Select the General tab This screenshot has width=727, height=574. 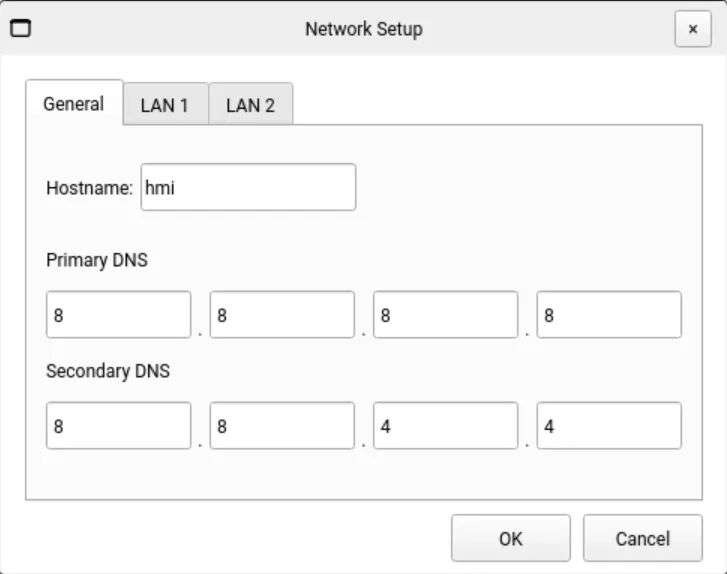click(x=74, y=103)
